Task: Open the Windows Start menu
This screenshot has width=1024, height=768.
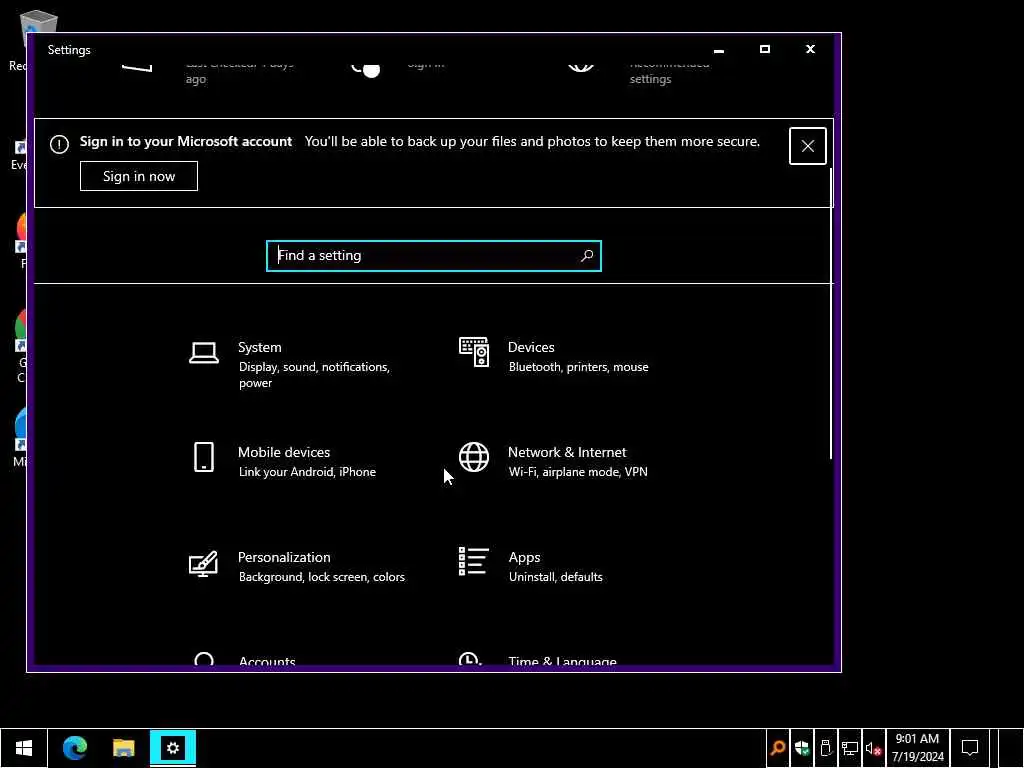Action: pos(24,748)
